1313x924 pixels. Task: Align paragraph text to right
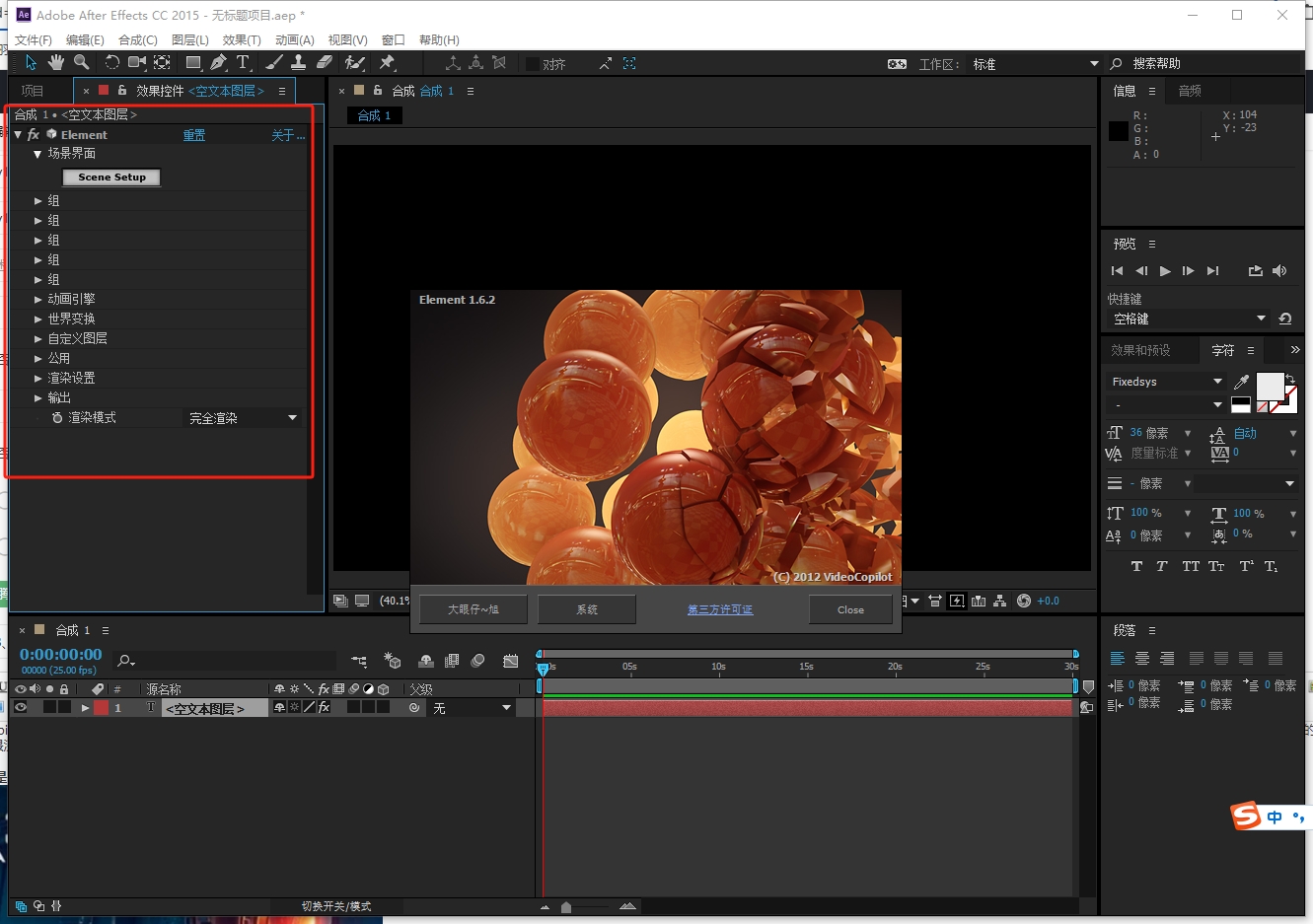point(1167,659)
